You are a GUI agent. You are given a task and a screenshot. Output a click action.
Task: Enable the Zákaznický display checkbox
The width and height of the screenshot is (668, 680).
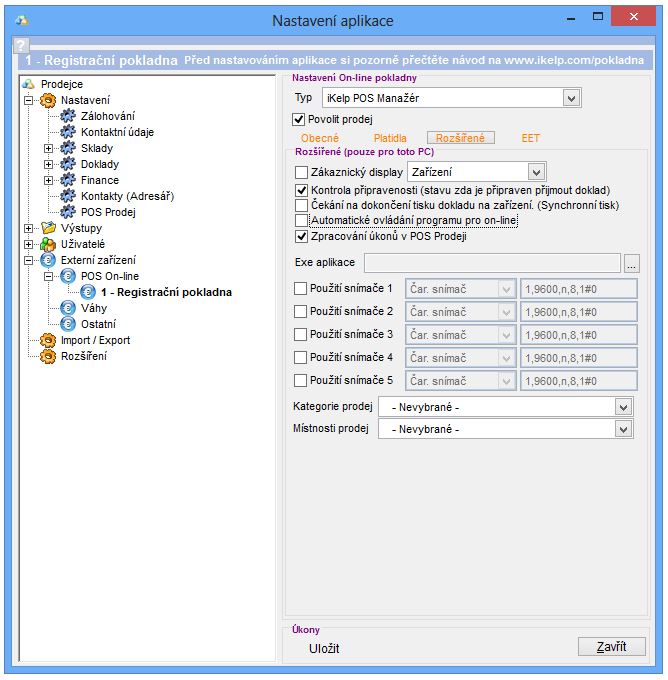301,172
